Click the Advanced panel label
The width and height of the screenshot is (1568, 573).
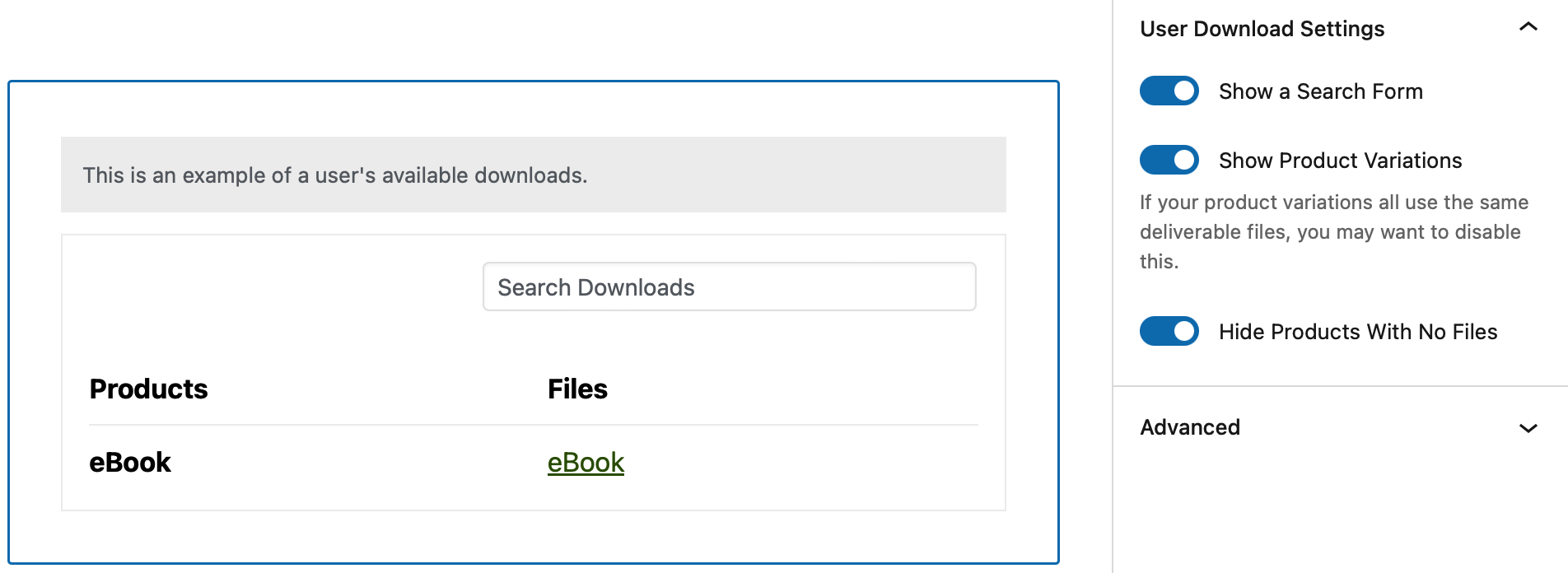pos(1189,427)
